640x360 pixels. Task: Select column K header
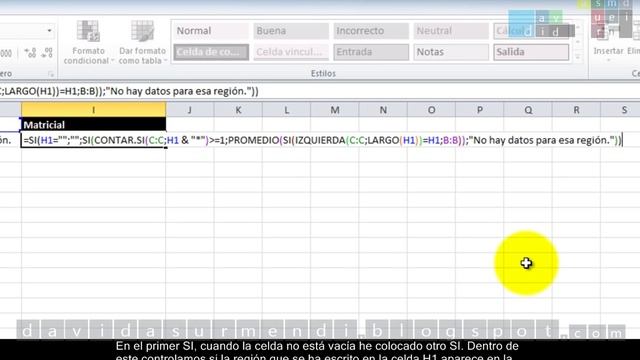[x=238, y=110]
